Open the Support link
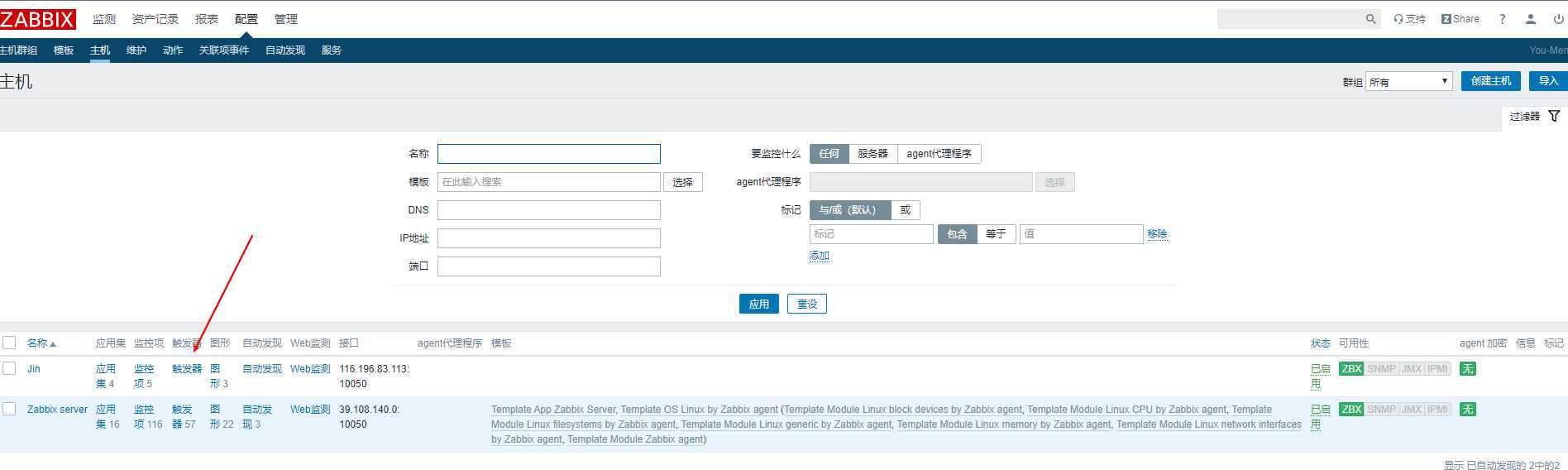Screen dimensions: 1568x470 [1409, 19]
